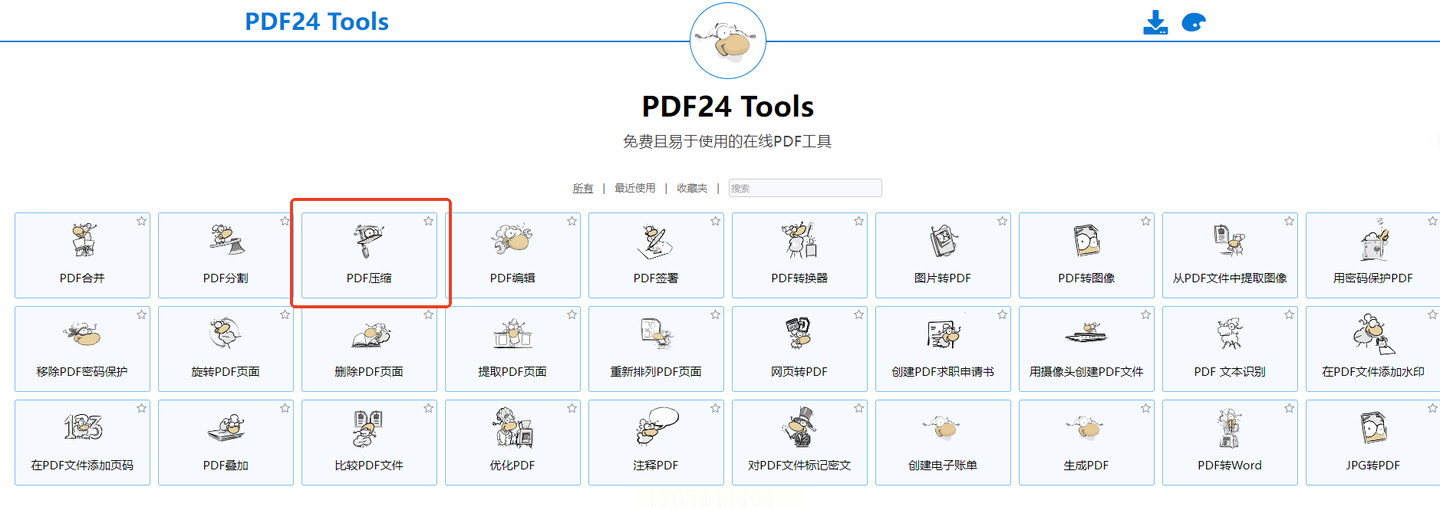This screenshot has height=507, width=1440.
Task: Favorite the PDF转Word tool with its star
Action: pos(1289,408)
